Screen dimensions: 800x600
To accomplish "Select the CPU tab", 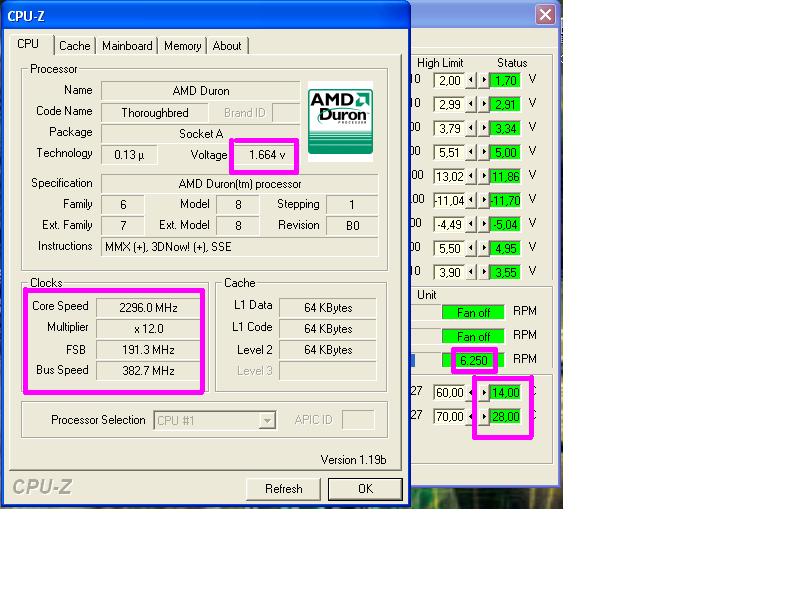I will point(28,44).
